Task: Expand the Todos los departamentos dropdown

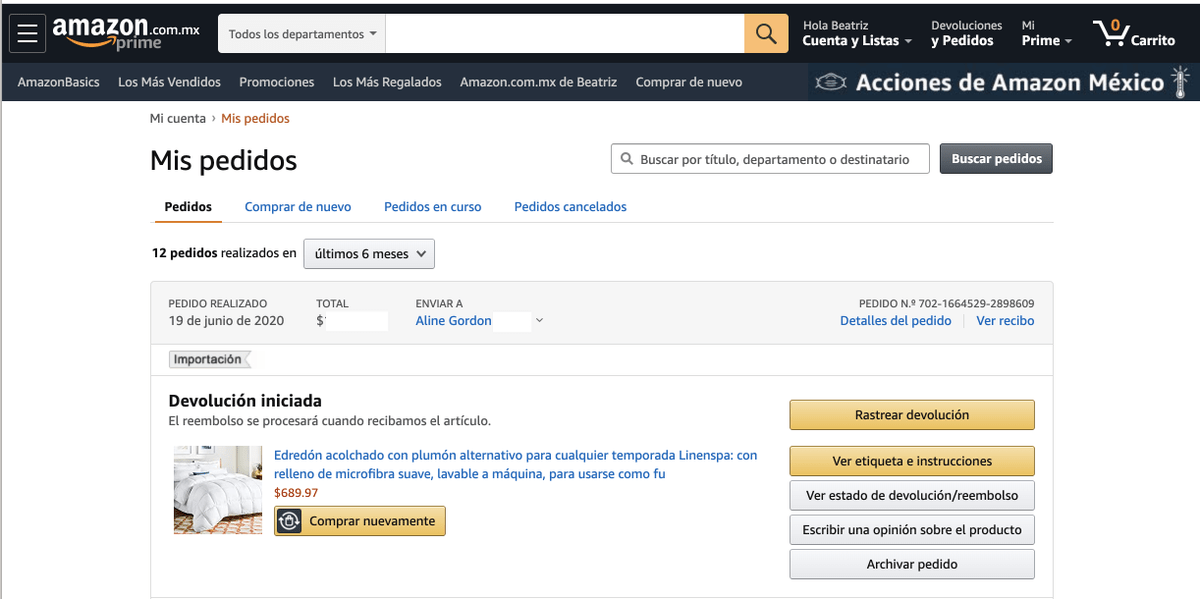Action: coord(303,34)
